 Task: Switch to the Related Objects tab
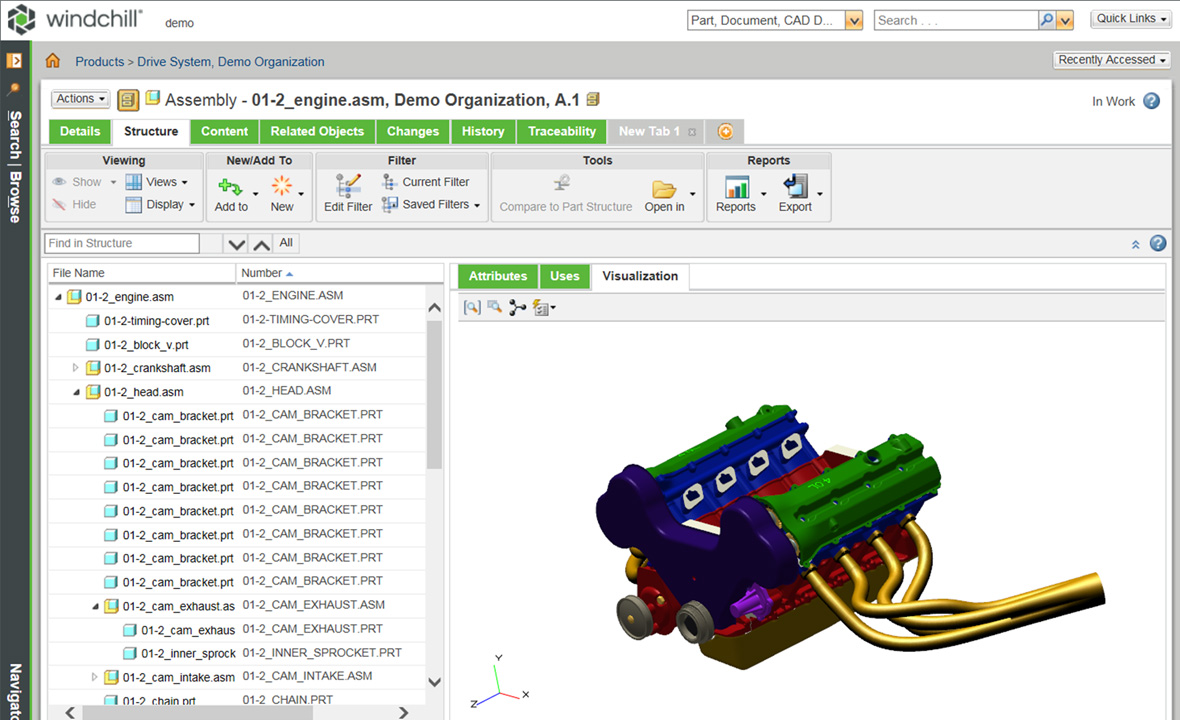(x=317, y=131)
